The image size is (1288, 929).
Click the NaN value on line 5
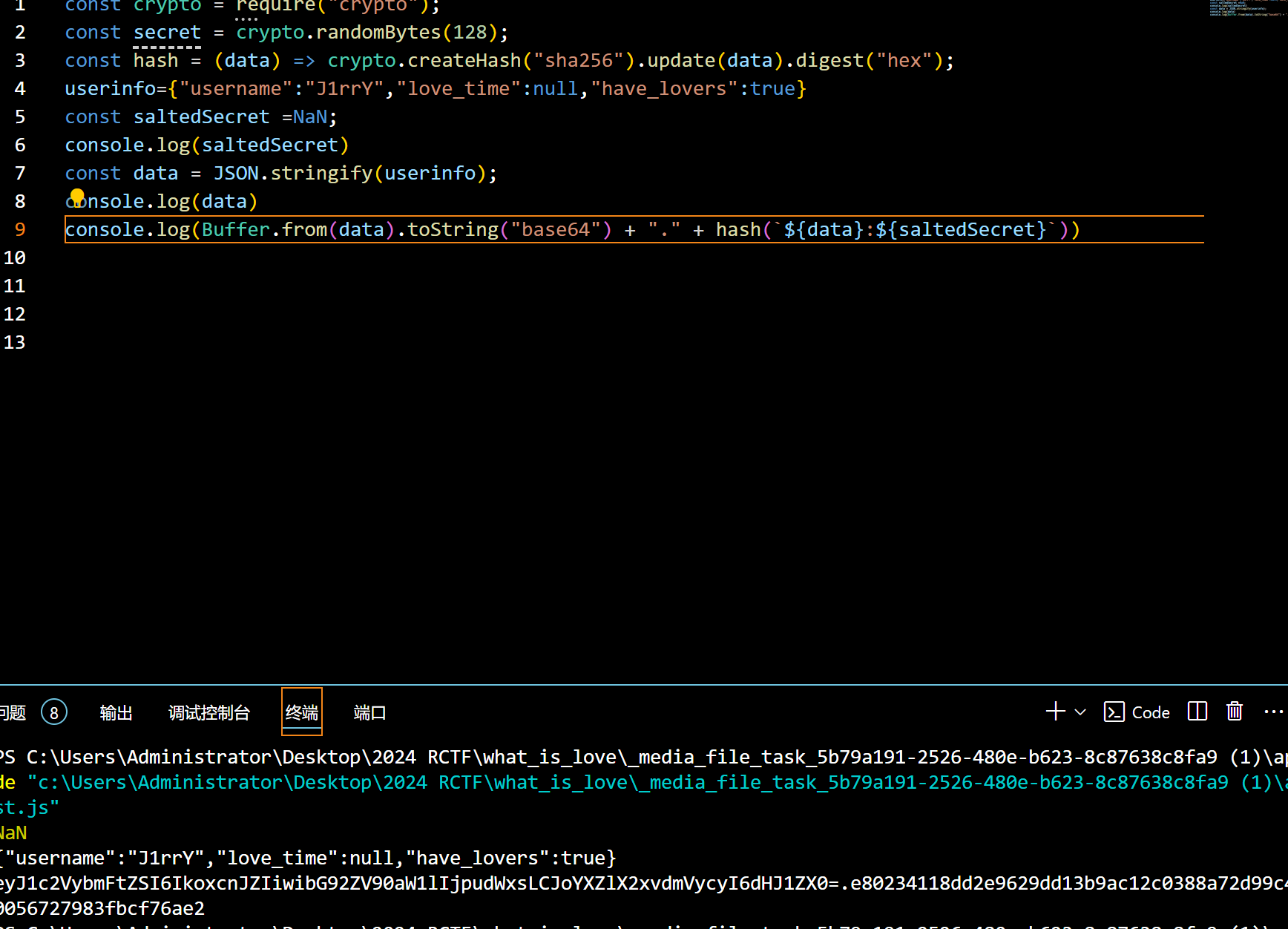(x=310, y=116)
